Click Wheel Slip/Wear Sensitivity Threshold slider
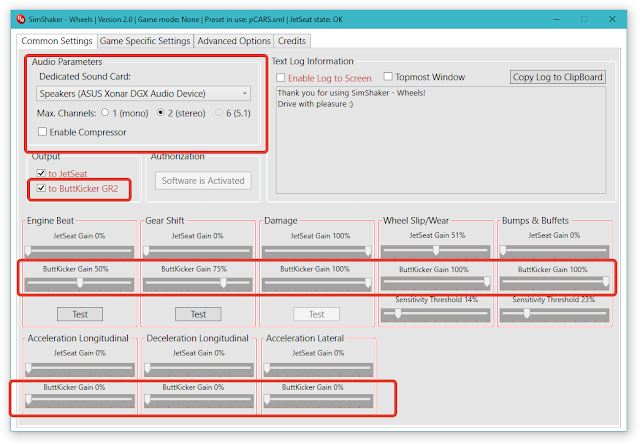The image size is (640, 445). pos(436,314)
